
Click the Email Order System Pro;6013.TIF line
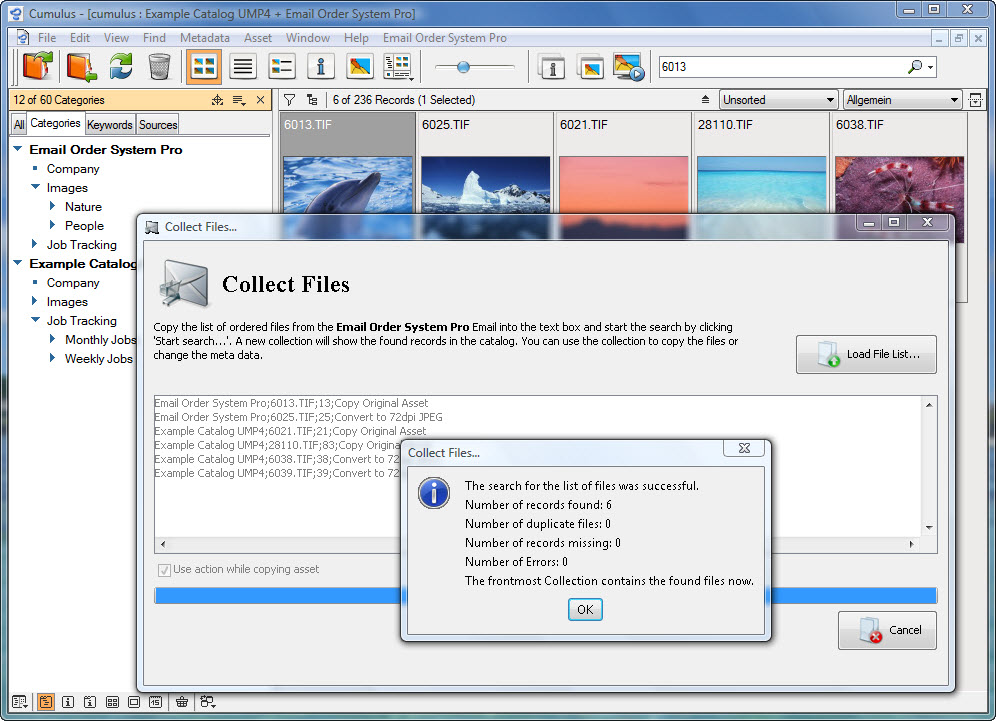coord(291,403)
